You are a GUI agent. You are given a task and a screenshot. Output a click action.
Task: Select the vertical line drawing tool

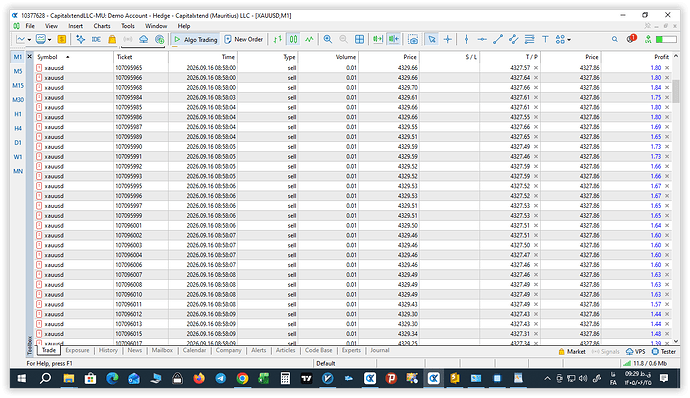pyautogui.click(x=466, y=40)
